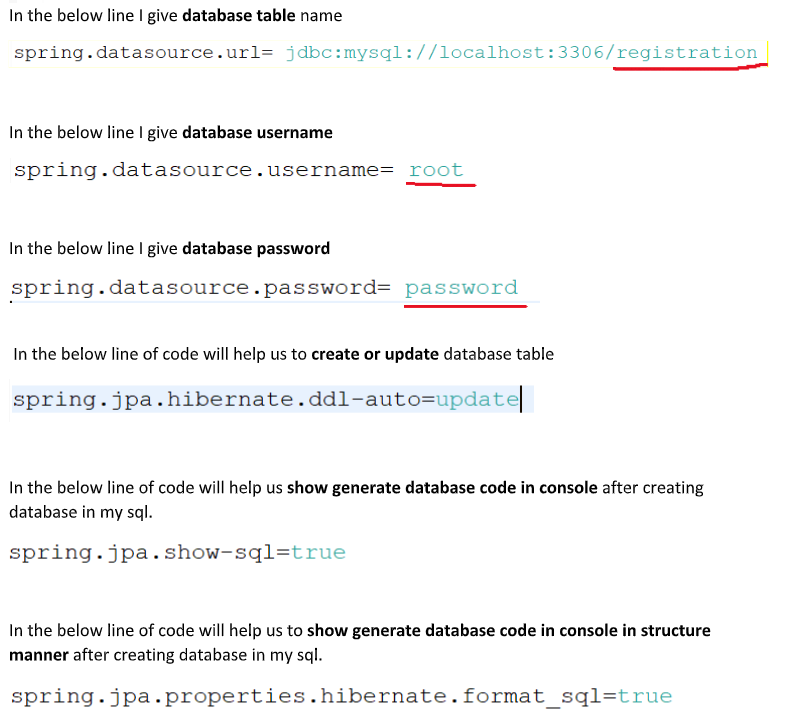Screen dimensions: 792x727
Task: Click bold 'create or update' text
Action: click(x=375, y=354)
